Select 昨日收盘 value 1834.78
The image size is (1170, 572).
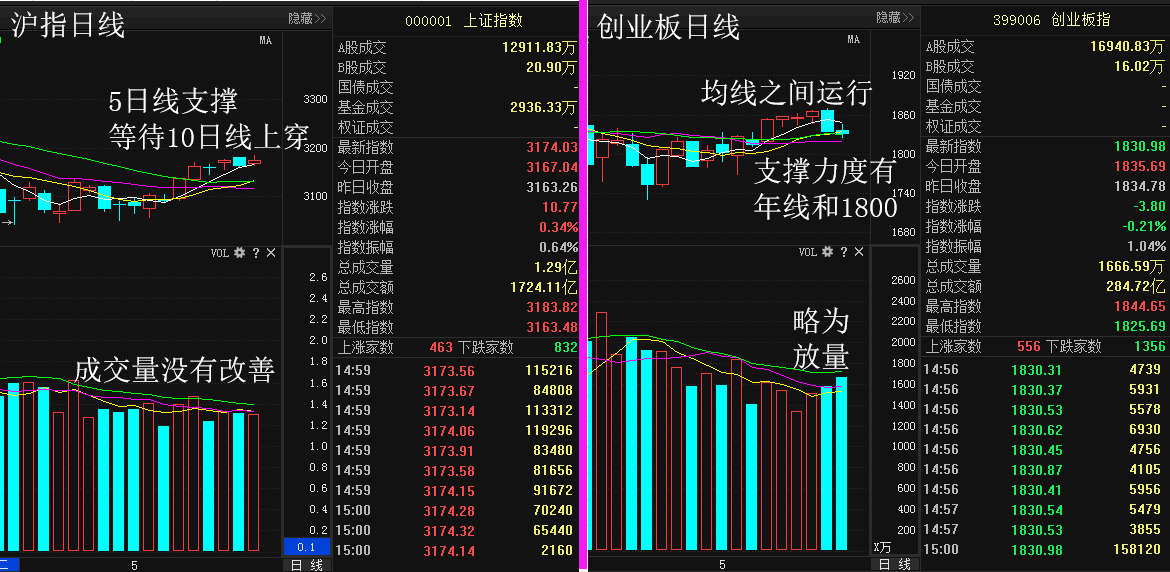[1139, 186]
